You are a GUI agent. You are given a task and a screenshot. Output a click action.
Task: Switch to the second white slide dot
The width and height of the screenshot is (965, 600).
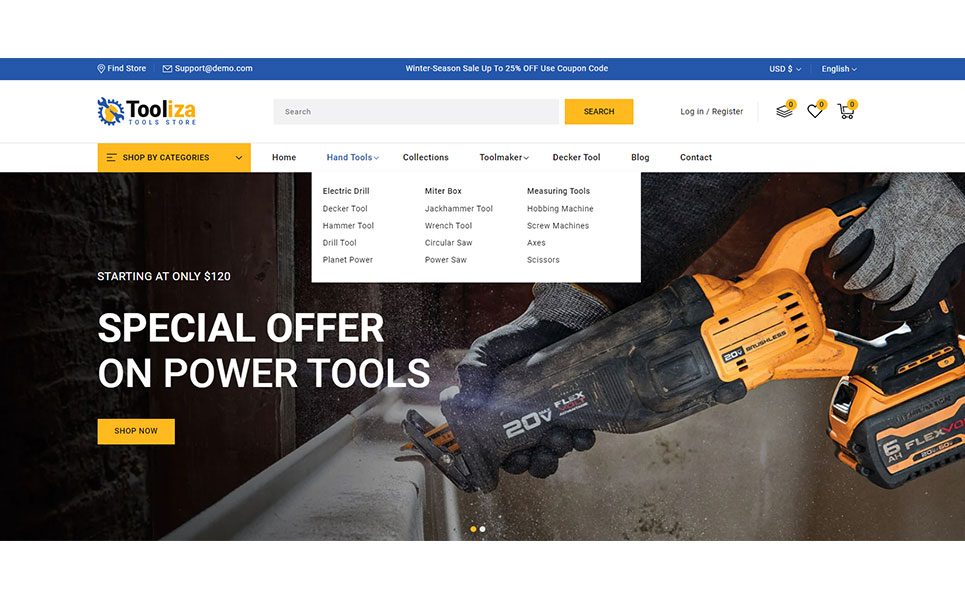point(483,528)
